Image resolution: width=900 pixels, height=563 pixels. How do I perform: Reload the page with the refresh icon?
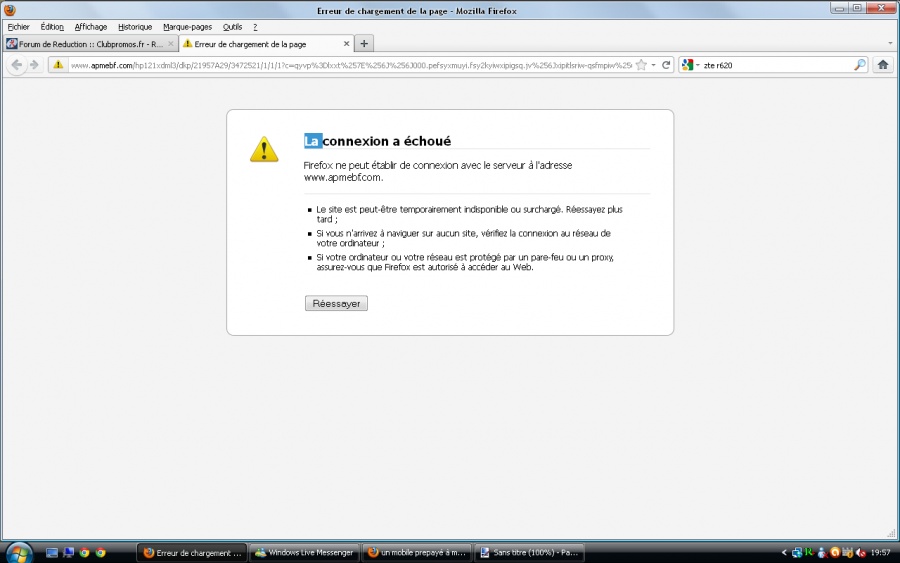point(666,65)
